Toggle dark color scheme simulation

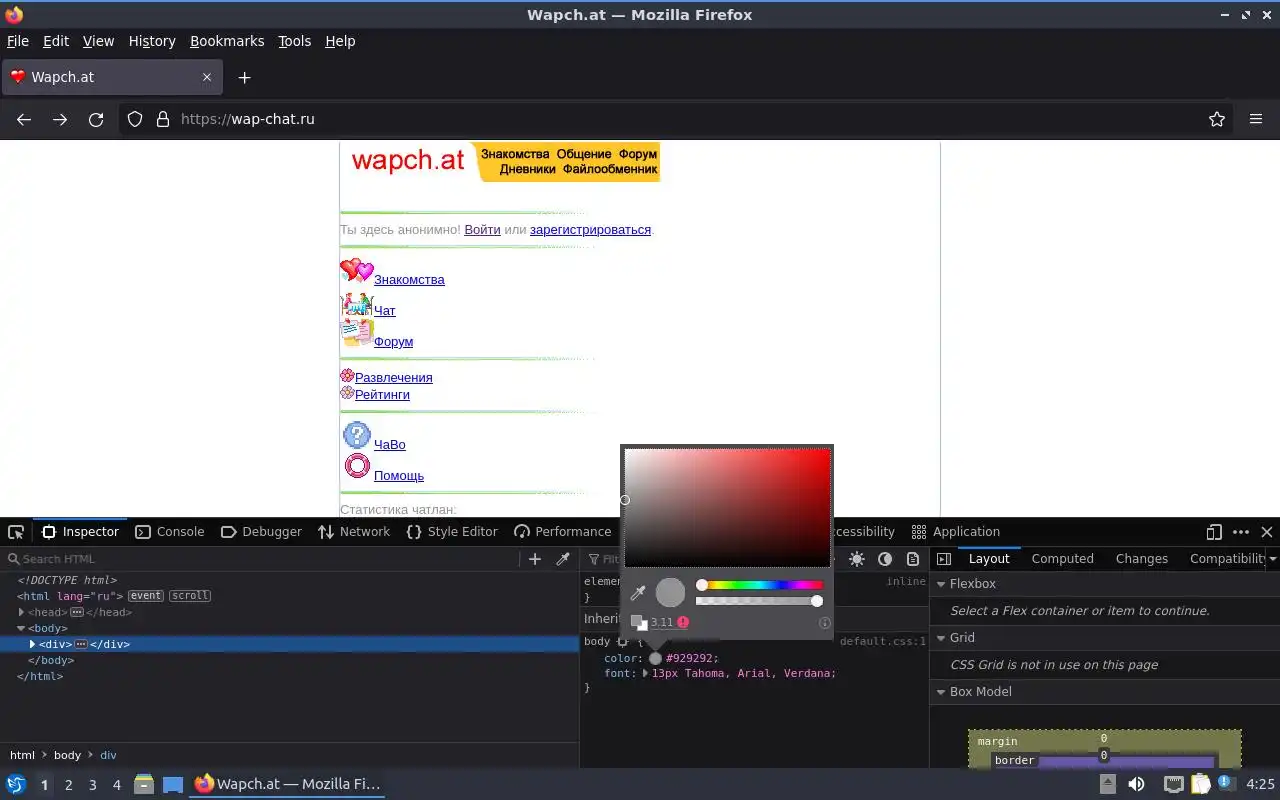[x=885, y=559]
